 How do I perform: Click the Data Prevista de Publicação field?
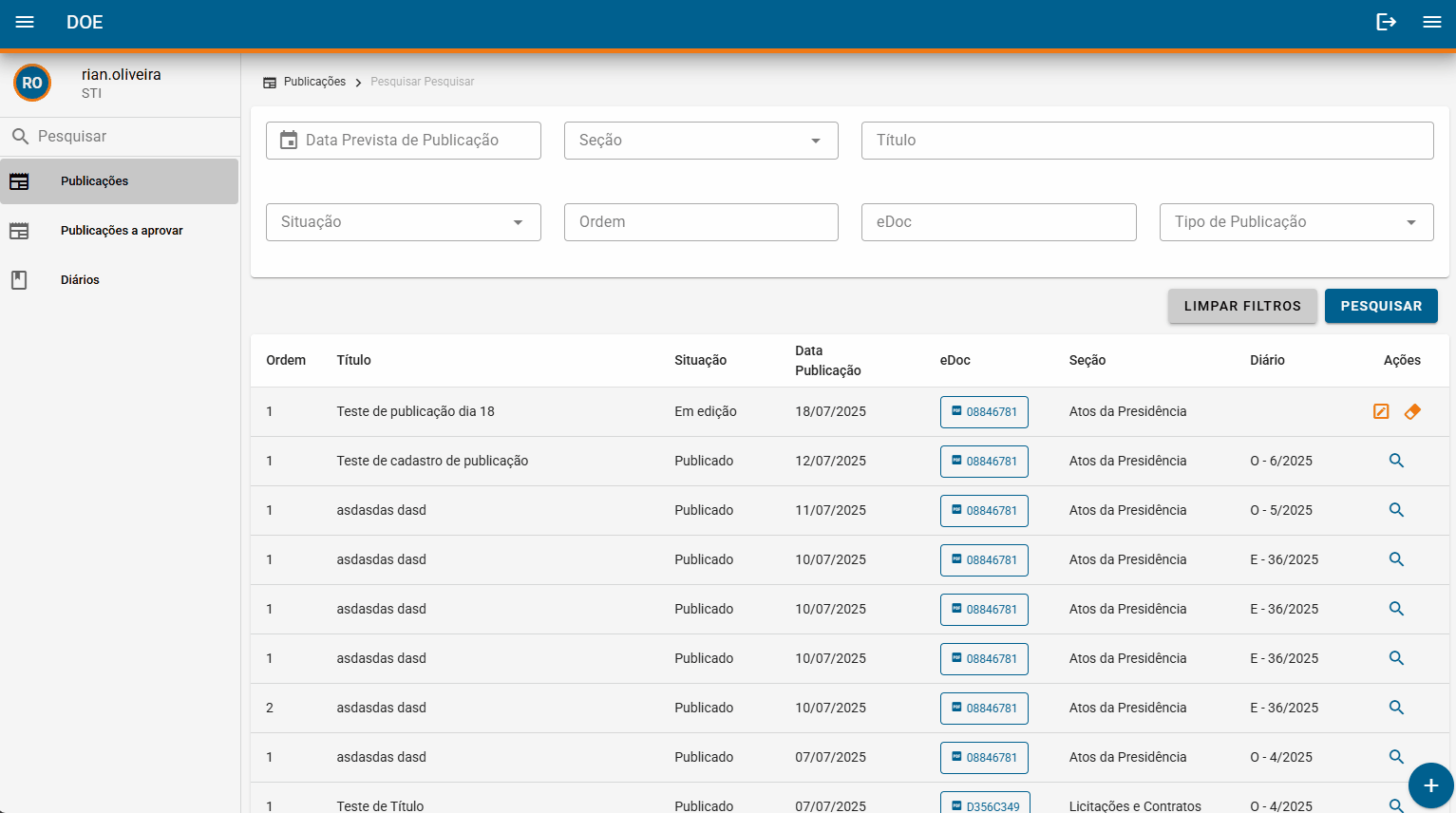pos(404,141)
